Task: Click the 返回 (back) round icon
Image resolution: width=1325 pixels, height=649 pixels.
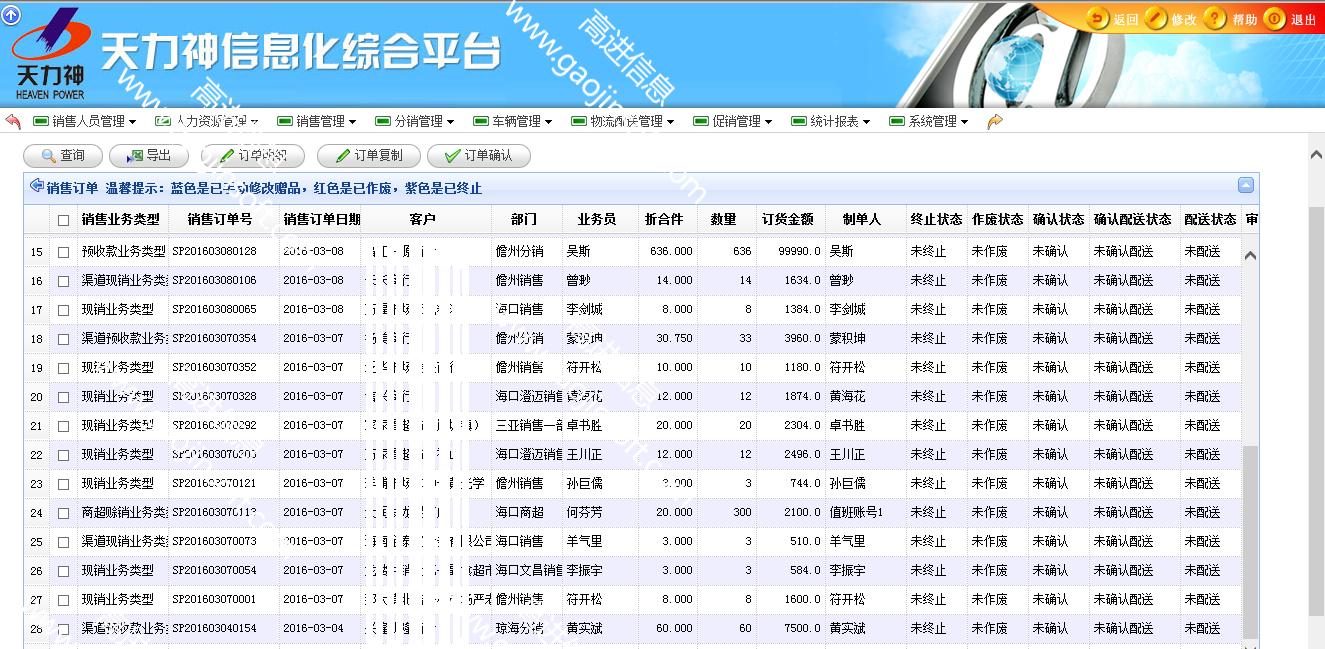Action: pos(1098,19)
